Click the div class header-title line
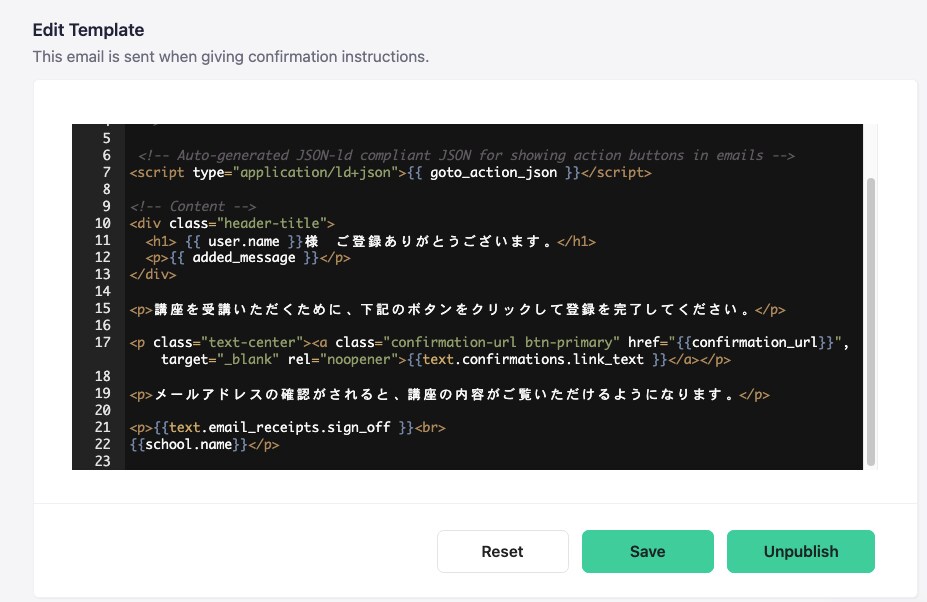927x602 pixels. tap(232, 224)
